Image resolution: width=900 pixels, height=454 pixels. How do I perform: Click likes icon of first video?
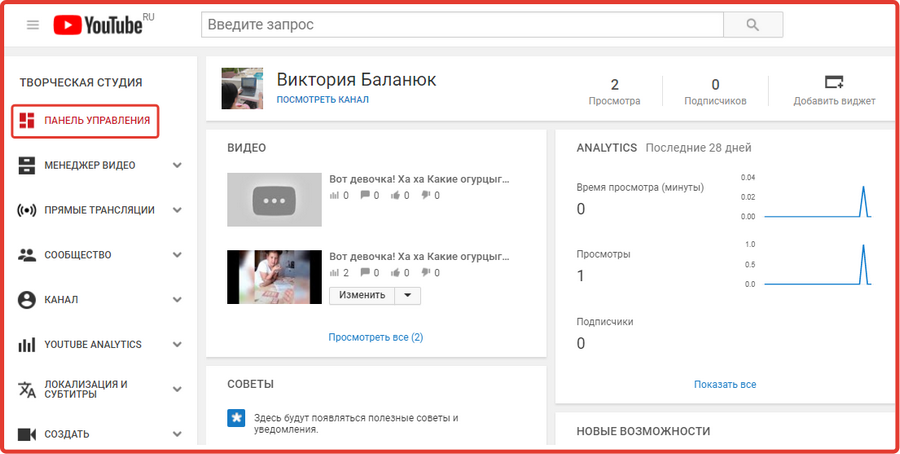(395, 195)
